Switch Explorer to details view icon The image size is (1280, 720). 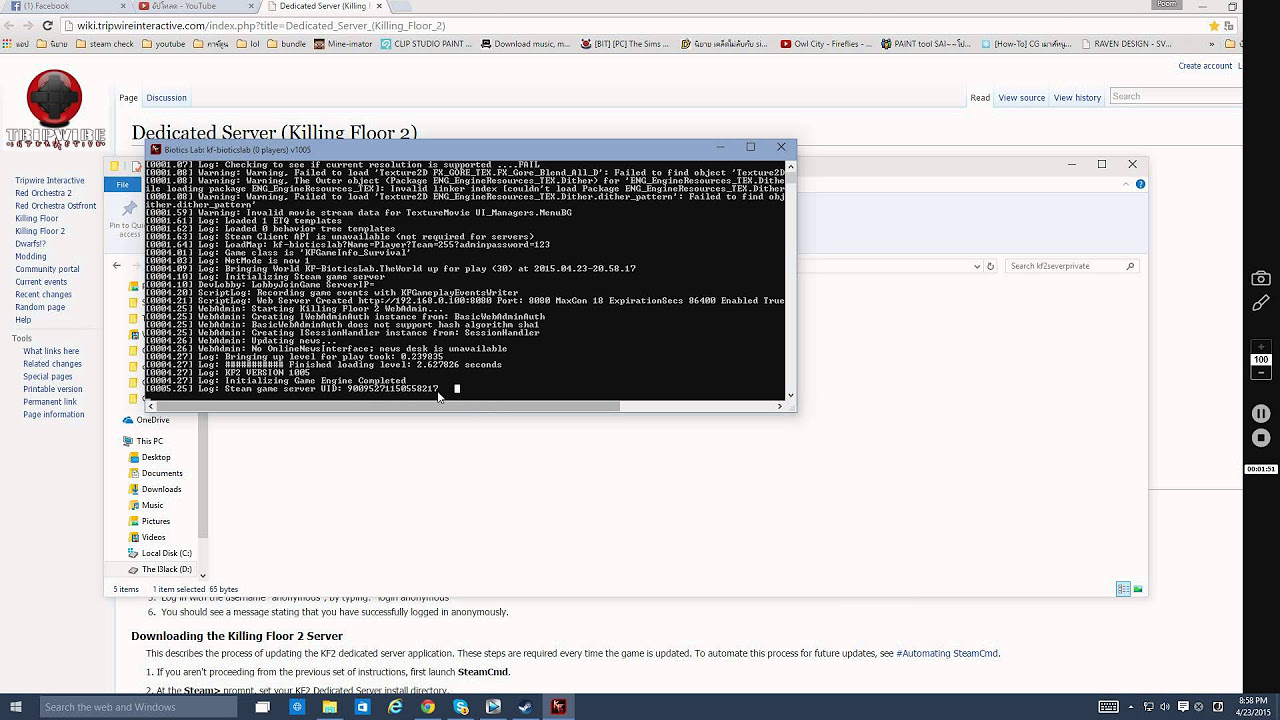click(x=1123, y=589)
